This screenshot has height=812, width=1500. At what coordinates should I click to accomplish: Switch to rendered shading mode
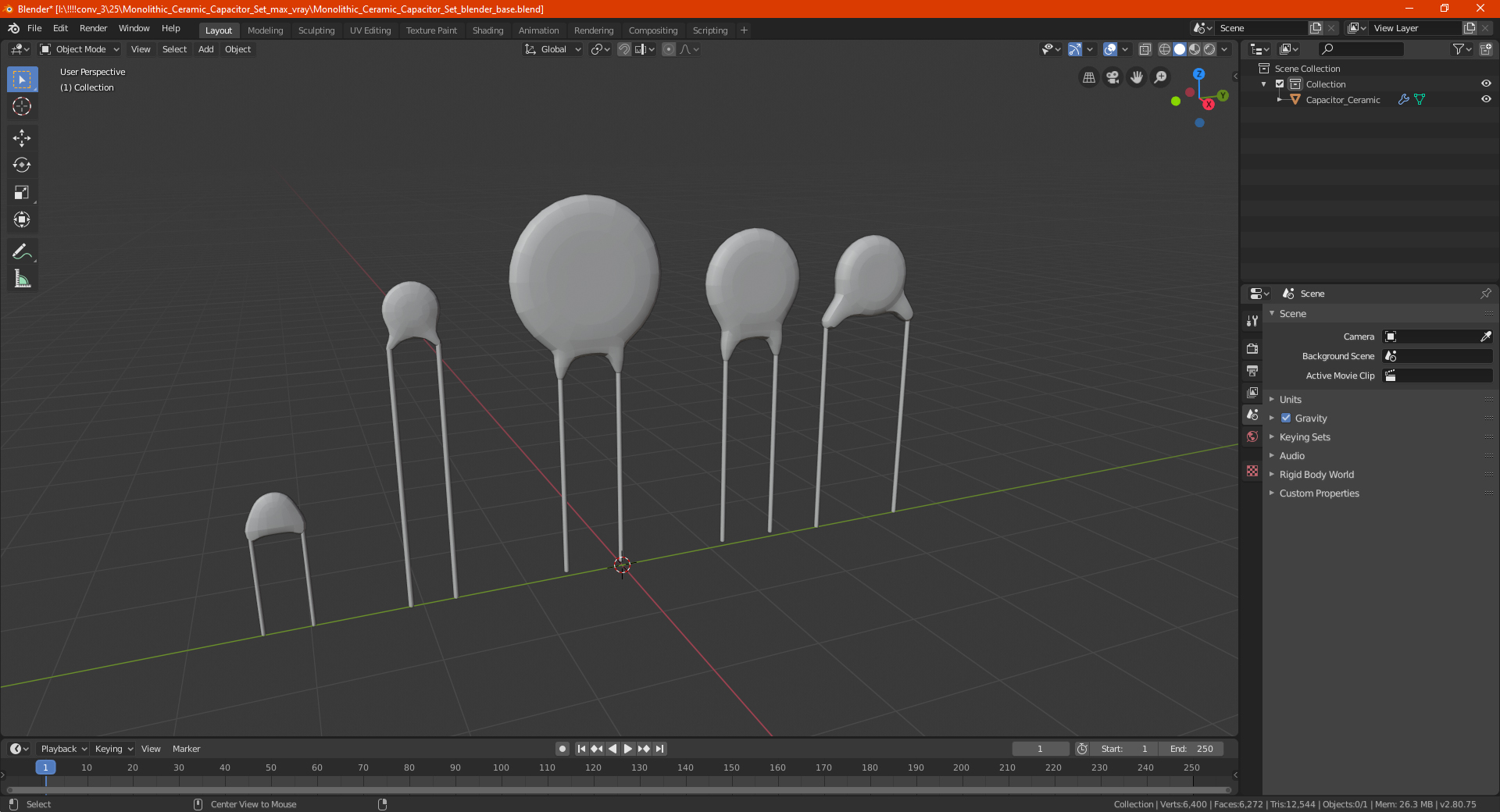[x=1209, y=49]
